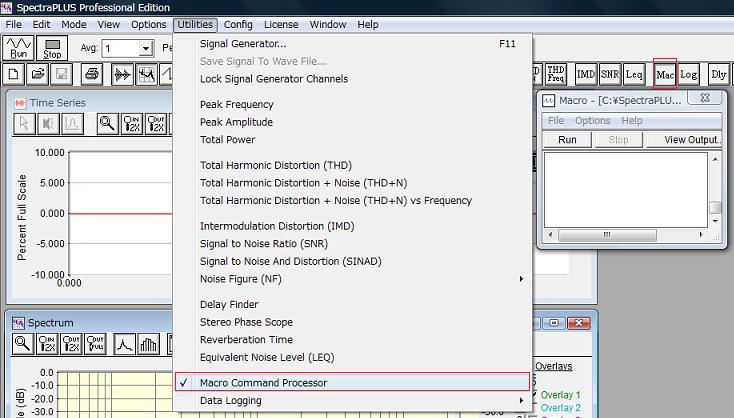
Task: Select Total Power menu item
Action: pos(352,139)
